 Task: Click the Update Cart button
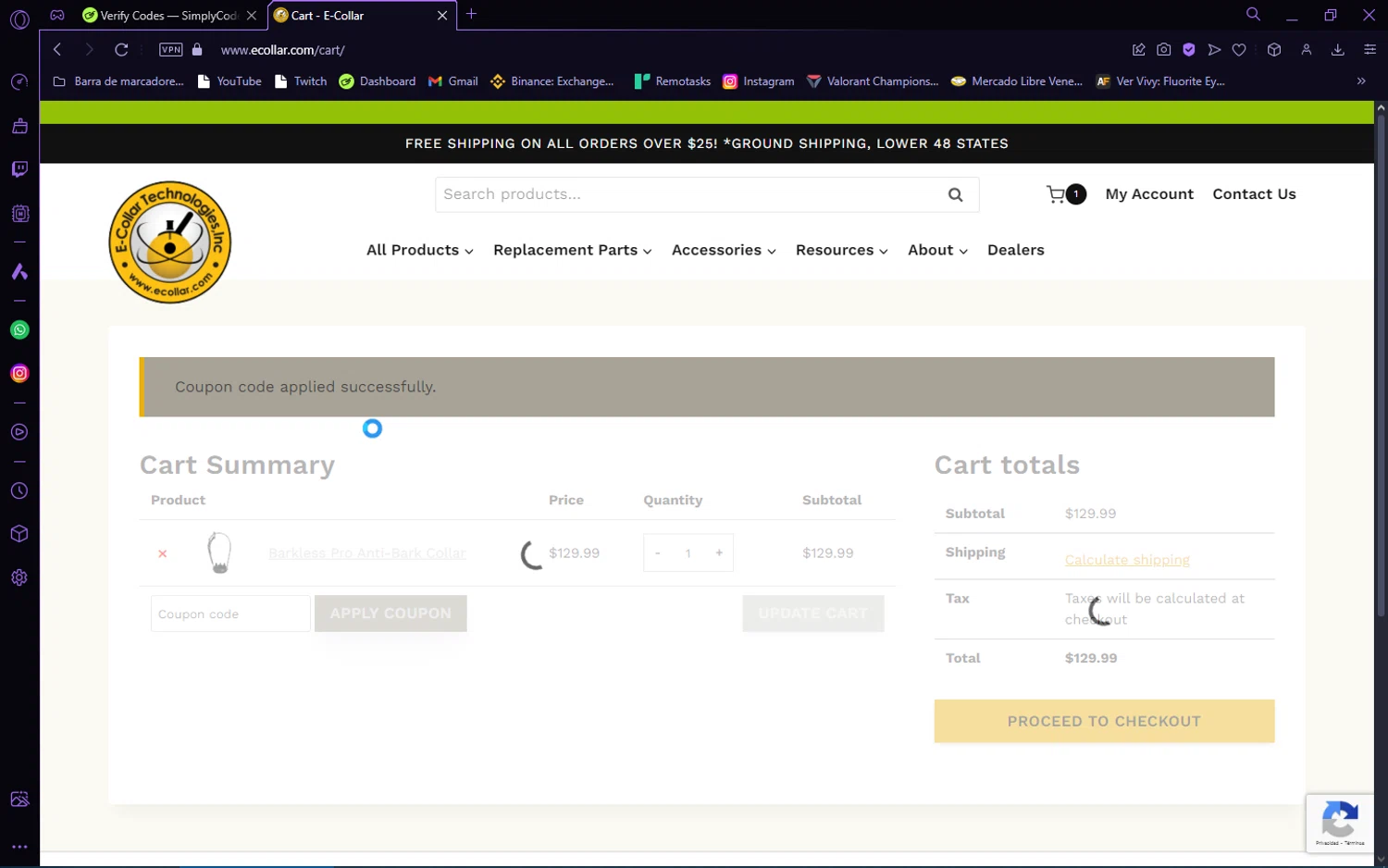click(x=813, y=614)
